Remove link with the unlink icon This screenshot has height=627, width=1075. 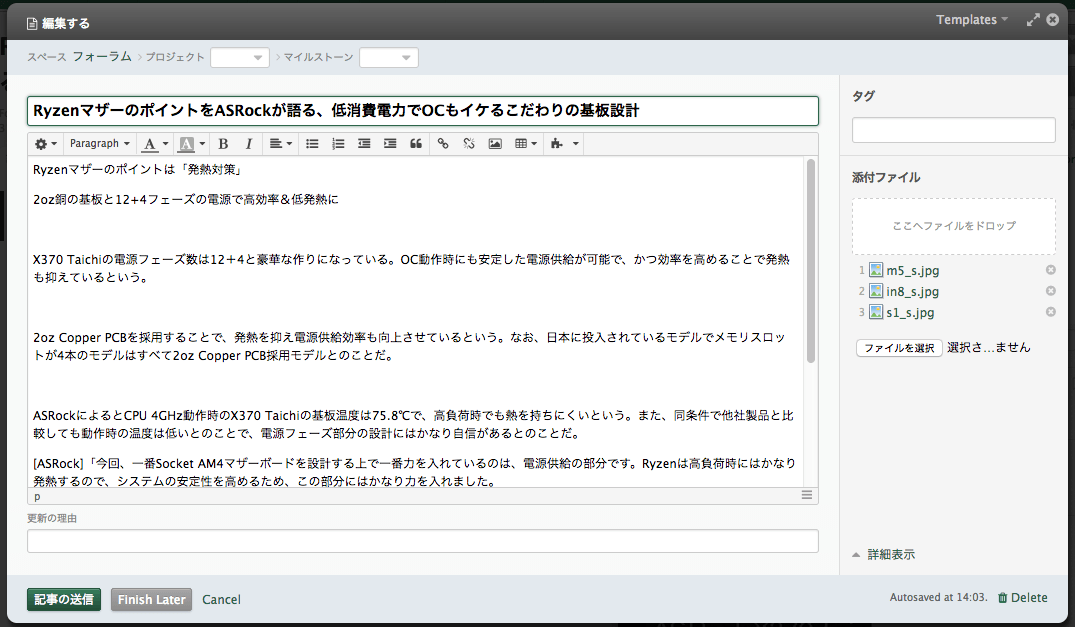coord(469,144)
